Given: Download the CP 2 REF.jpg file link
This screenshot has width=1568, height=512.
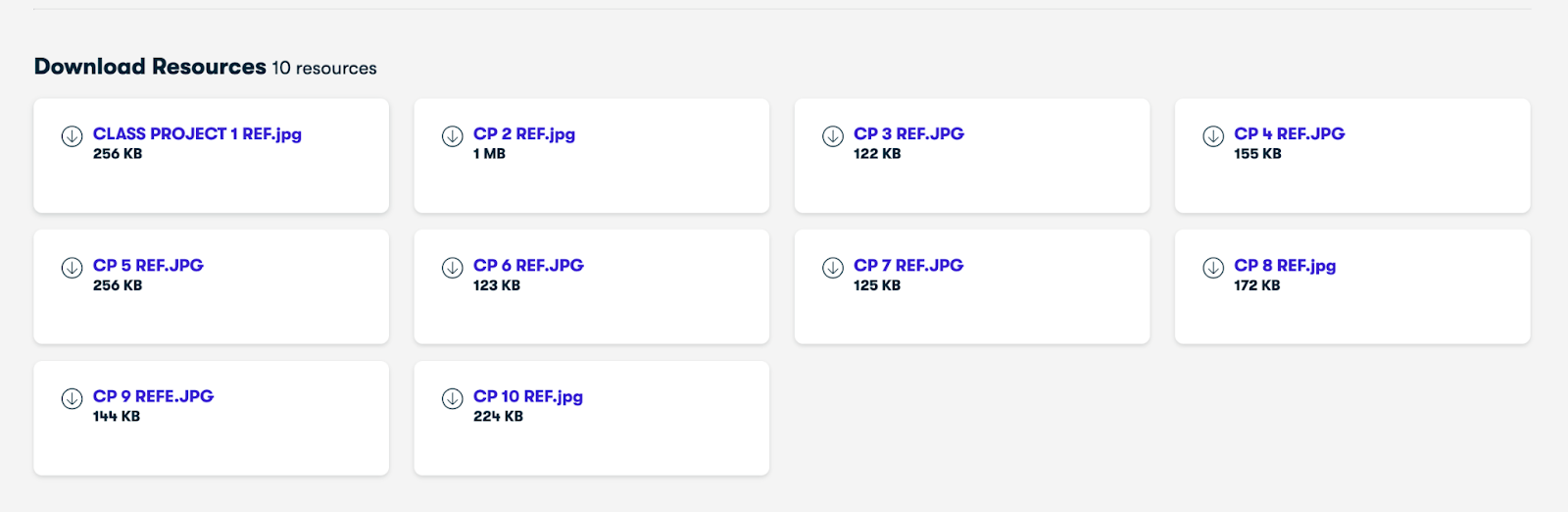Looking at the screenshot, I should click(524, 134).
